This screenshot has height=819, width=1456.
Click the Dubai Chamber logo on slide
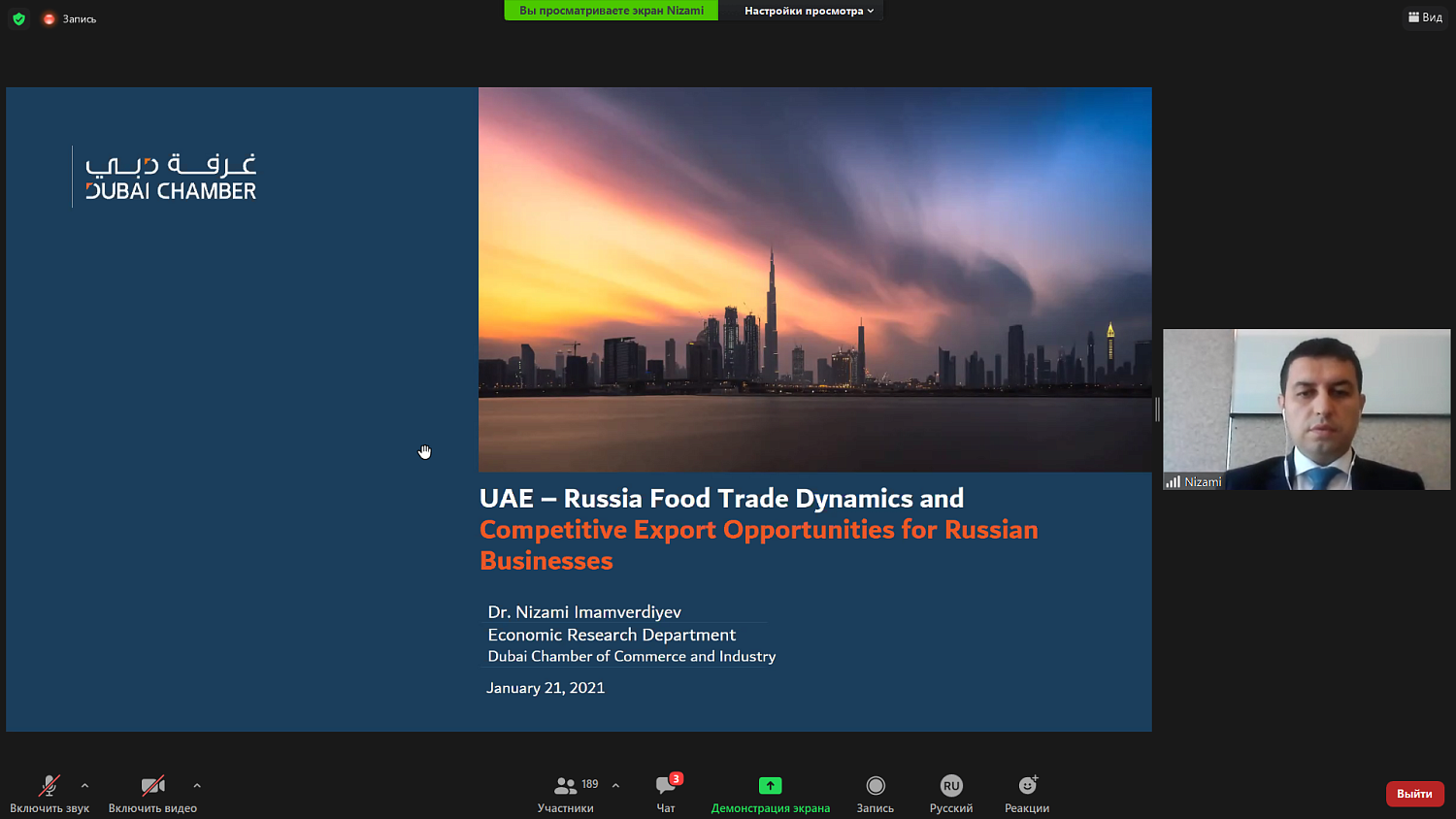[x=165, y=177]
